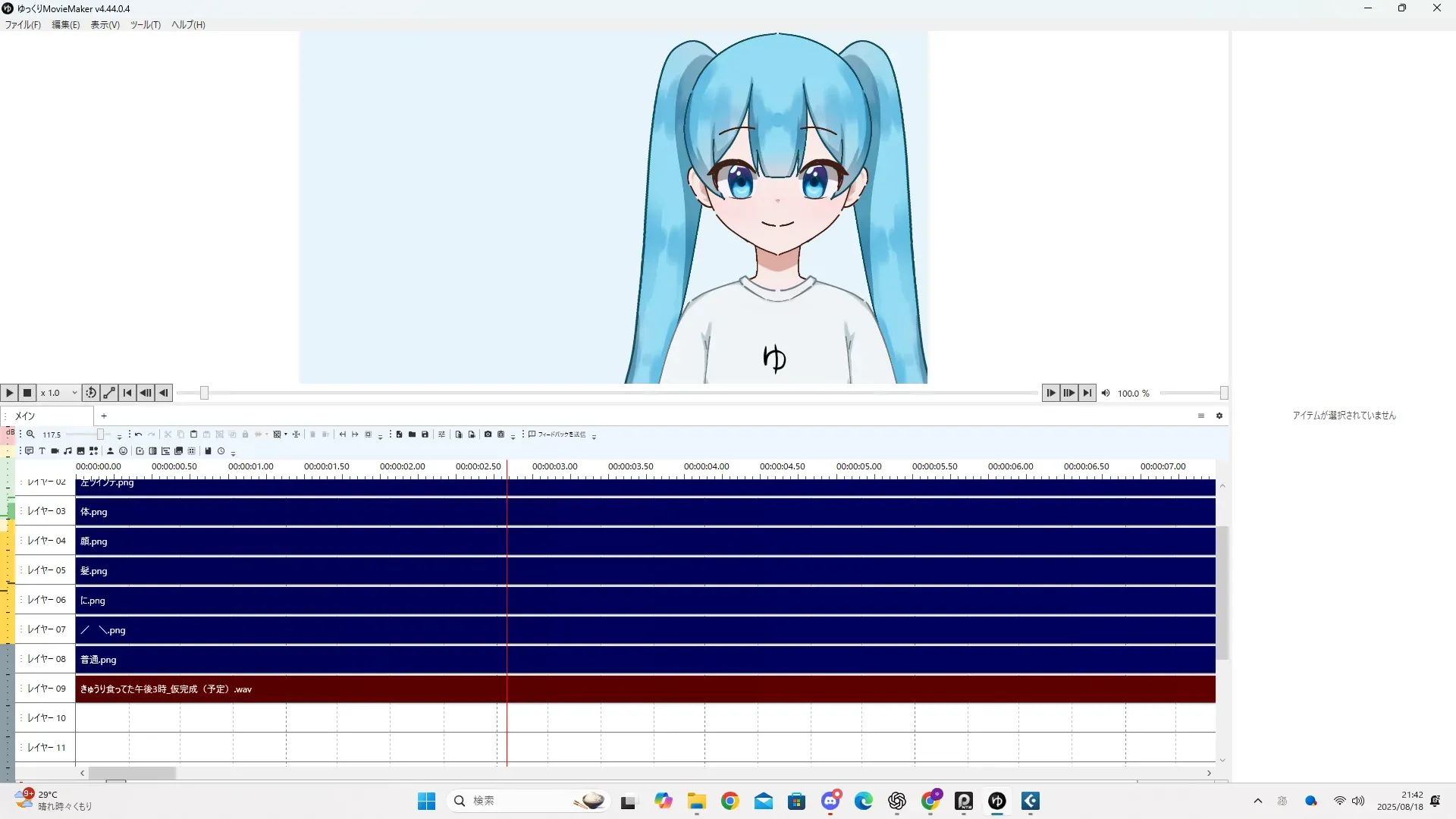1456x819 pixels.
Task: Toggle the range playback button
Action: click(x=109, y=393)
